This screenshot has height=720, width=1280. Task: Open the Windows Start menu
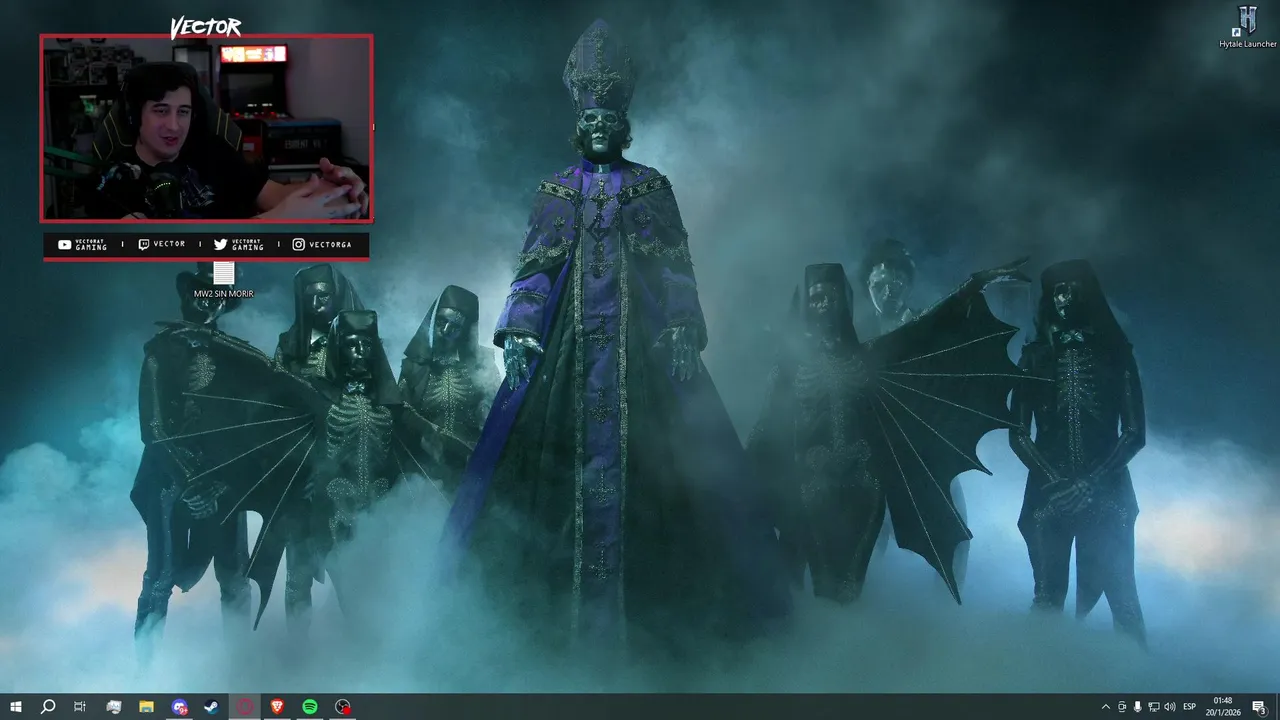16,707
